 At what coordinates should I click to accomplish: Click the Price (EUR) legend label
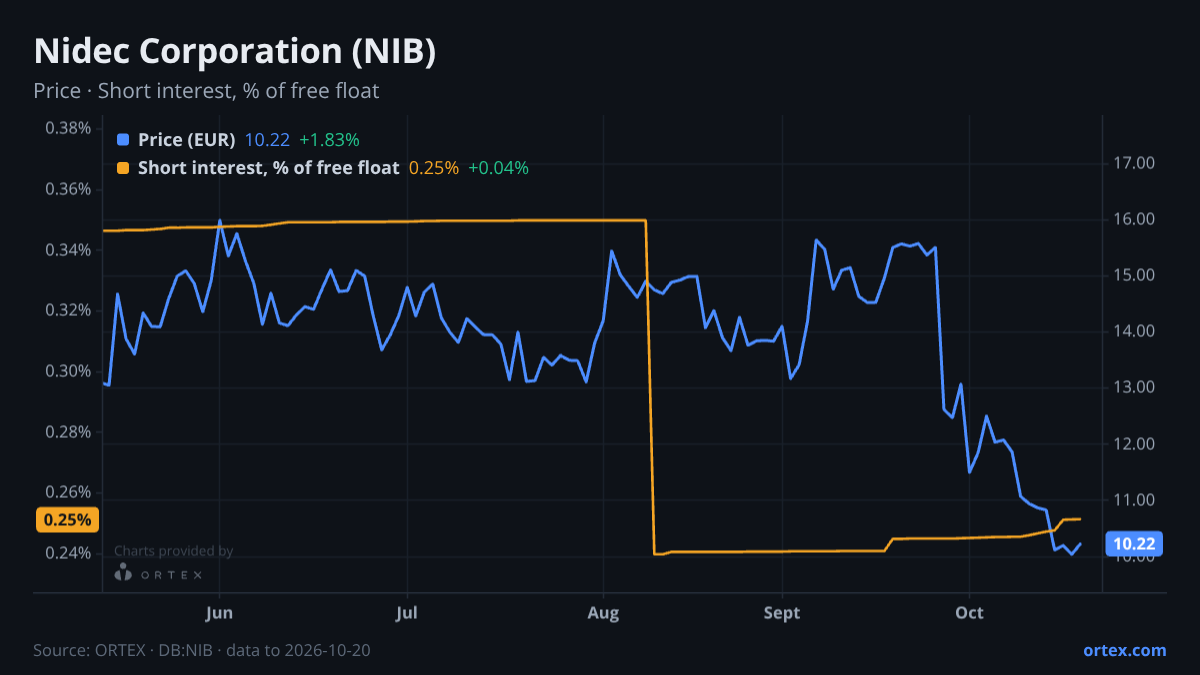187,140
